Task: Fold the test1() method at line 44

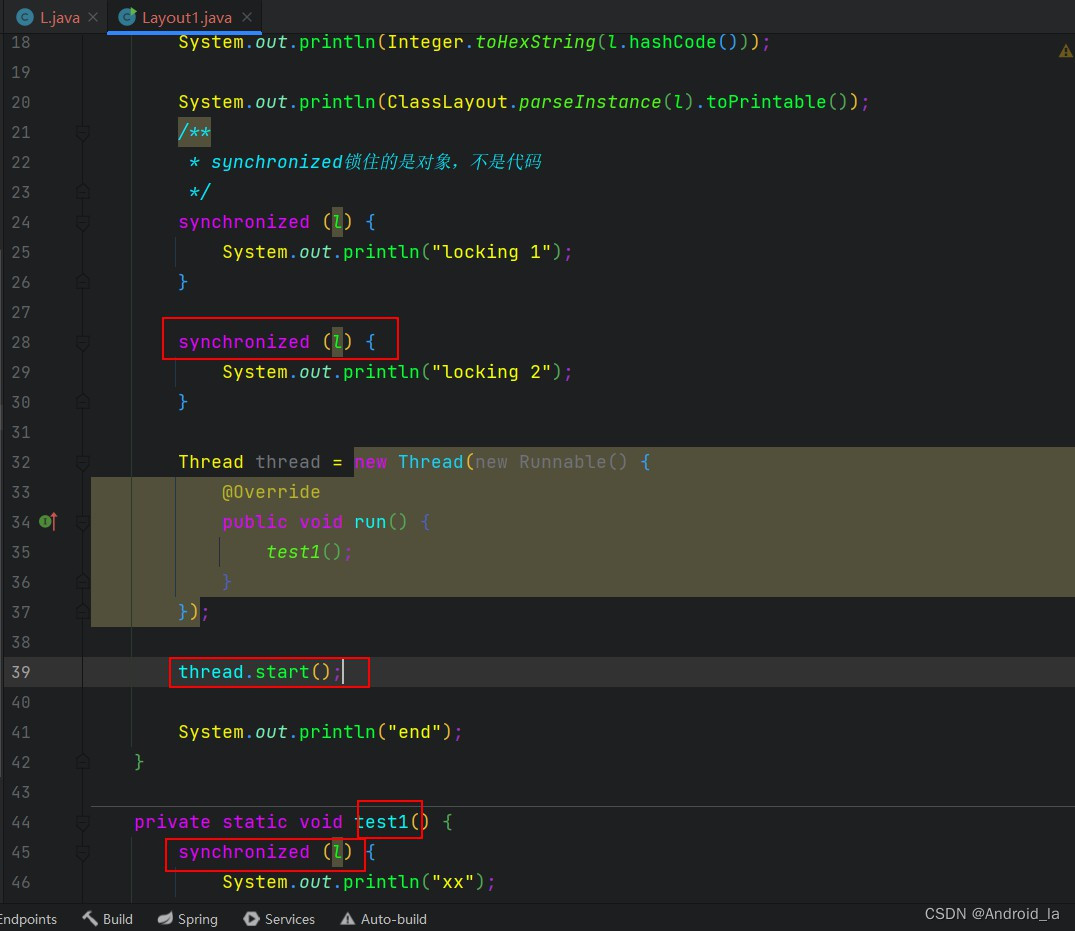Action: coord(83,822)
